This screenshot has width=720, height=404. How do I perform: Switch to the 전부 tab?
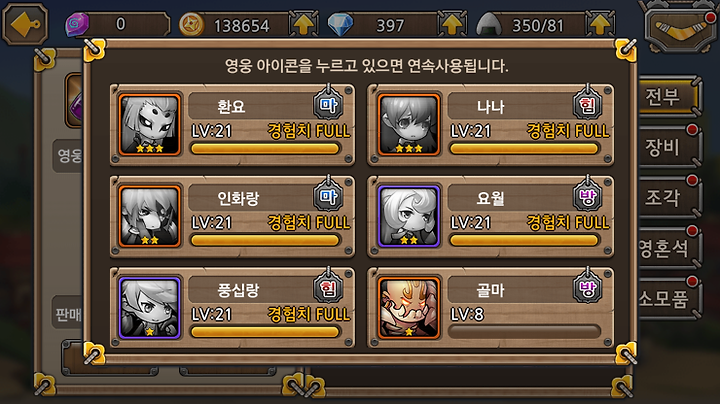click(668, 97)
